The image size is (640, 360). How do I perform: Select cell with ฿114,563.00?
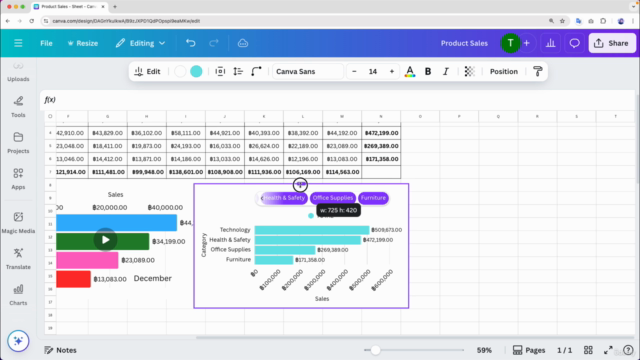point(342,172)
